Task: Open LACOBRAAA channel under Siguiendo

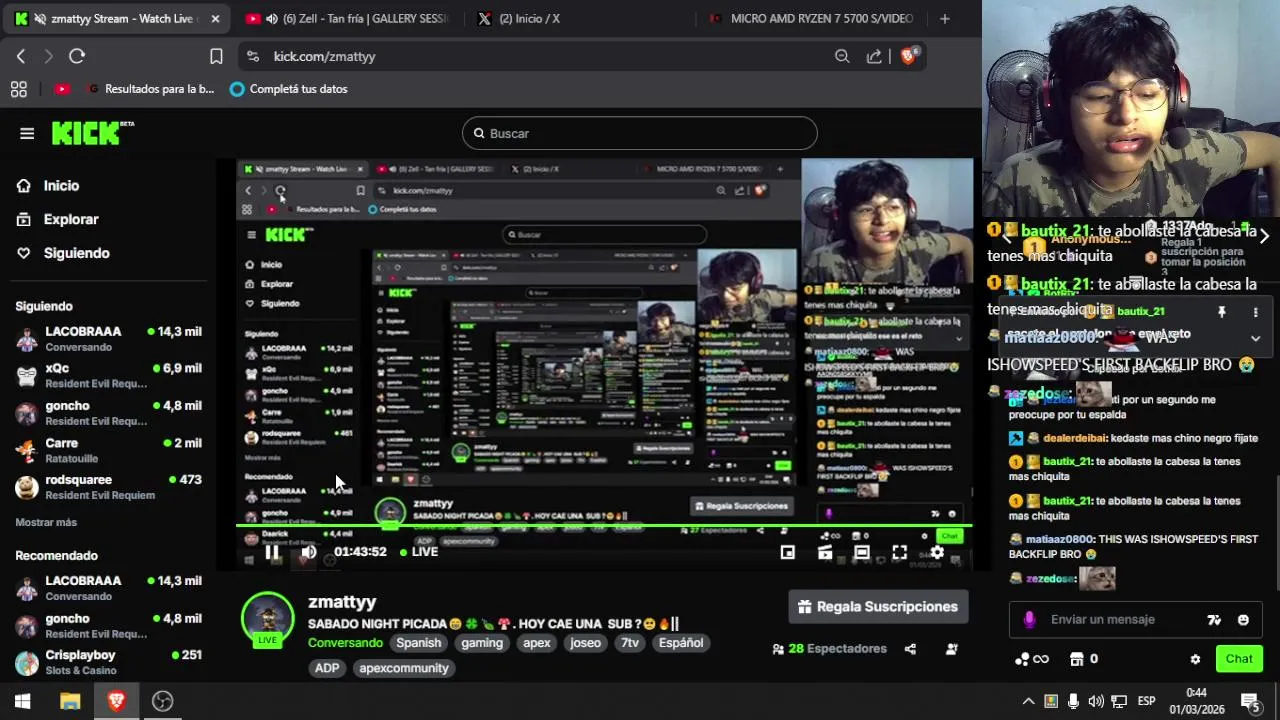Action: pos(108,339)
